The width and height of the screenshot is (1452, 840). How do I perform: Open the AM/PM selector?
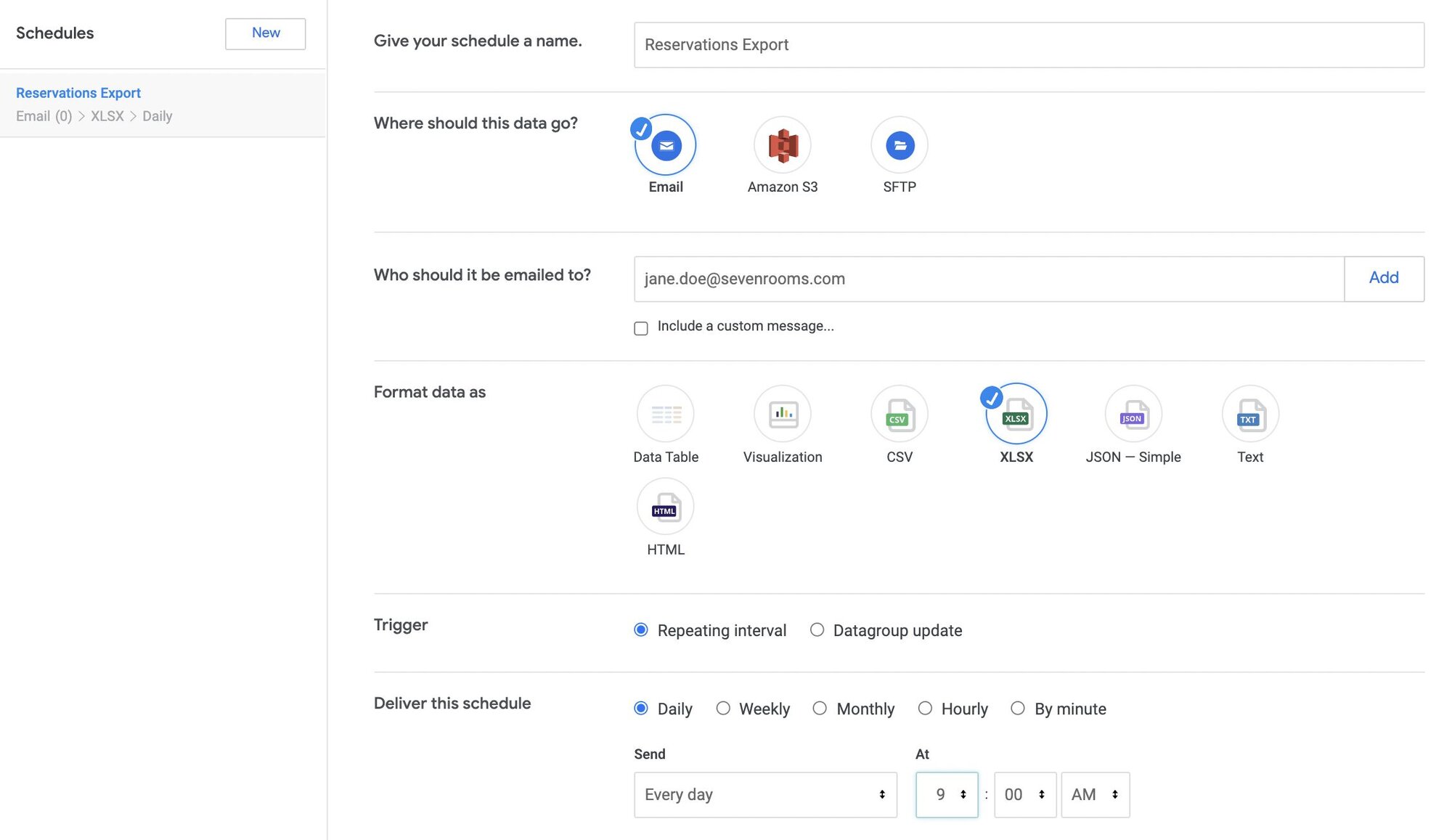(x=1096, y=794)
